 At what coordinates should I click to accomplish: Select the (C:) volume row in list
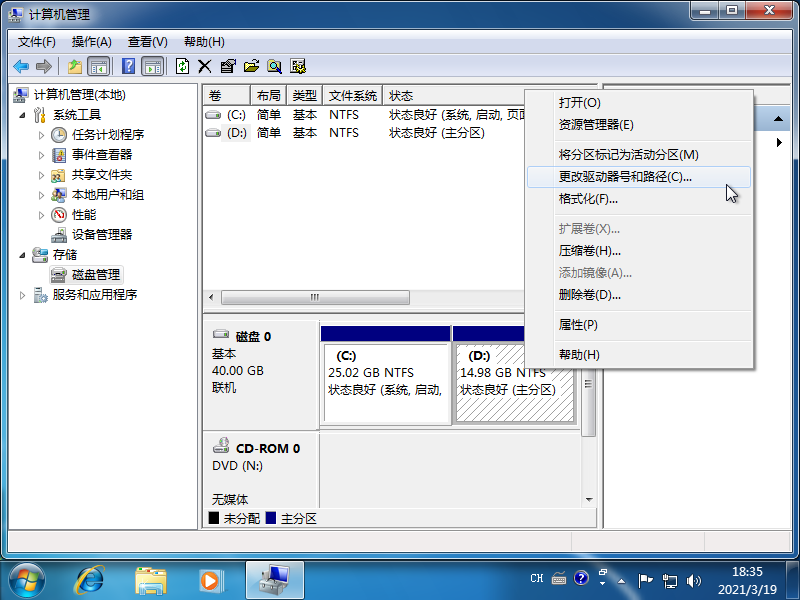[x=364, y=115]
